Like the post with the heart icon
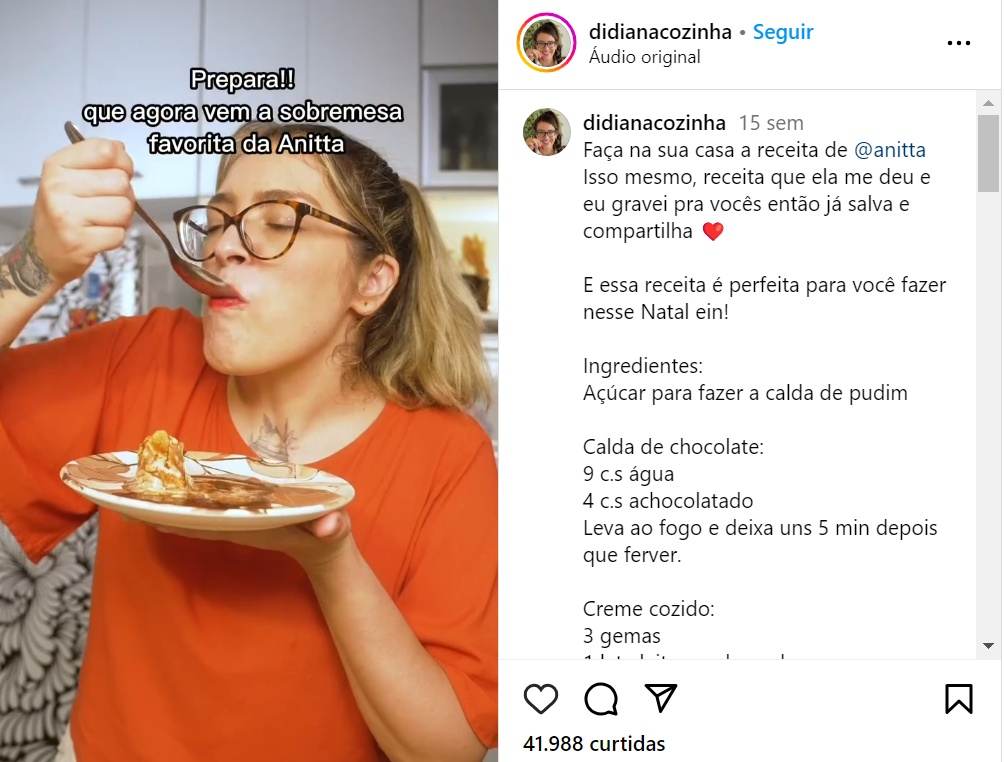 click(540, 698)
